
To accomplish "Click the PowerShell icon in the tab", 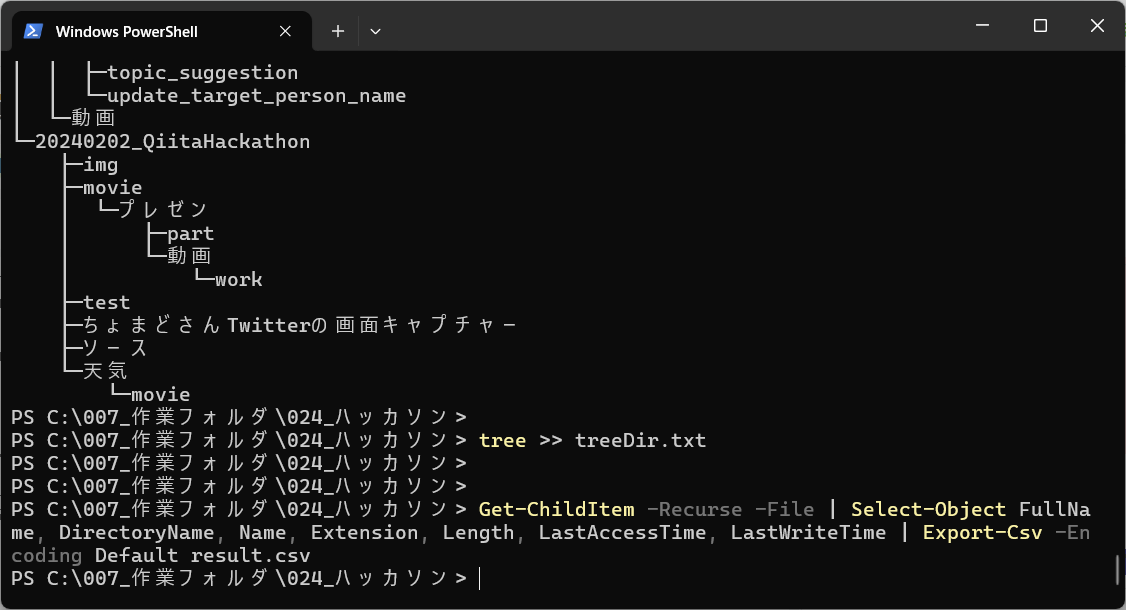I will point(33,30).
